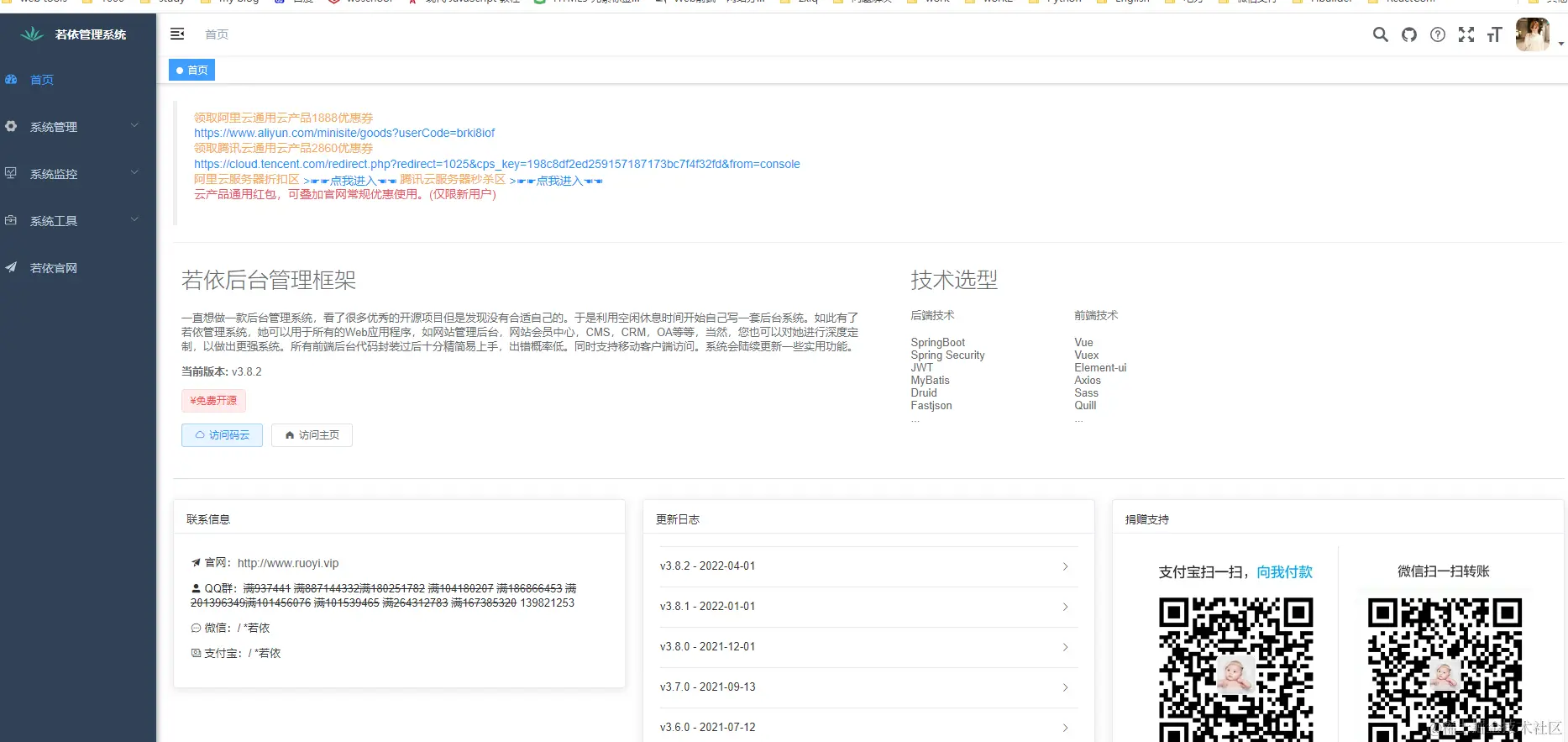This screenshot has width=1568, height=742.
Task: Click the 微信扫一扫转账 label
Action: coord(1444,571)
